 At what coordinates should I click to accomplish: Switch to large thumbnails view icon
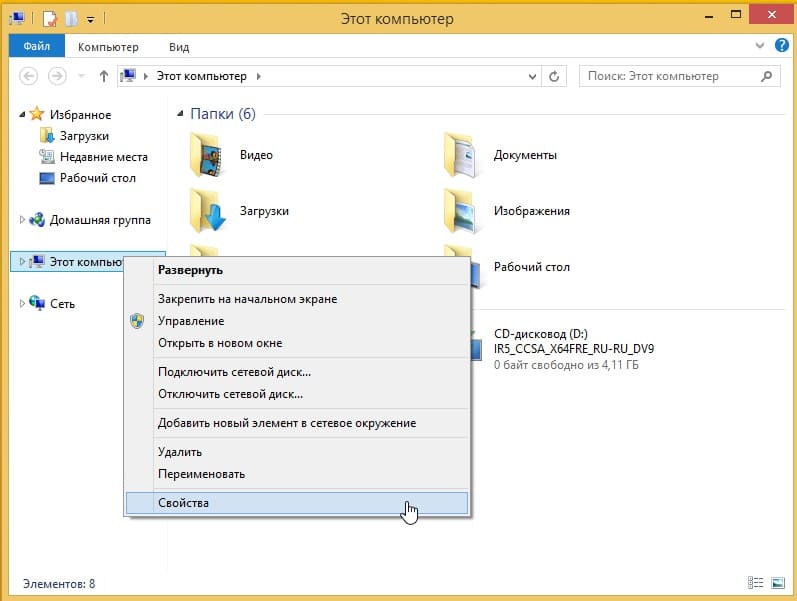tap(778, 583)
